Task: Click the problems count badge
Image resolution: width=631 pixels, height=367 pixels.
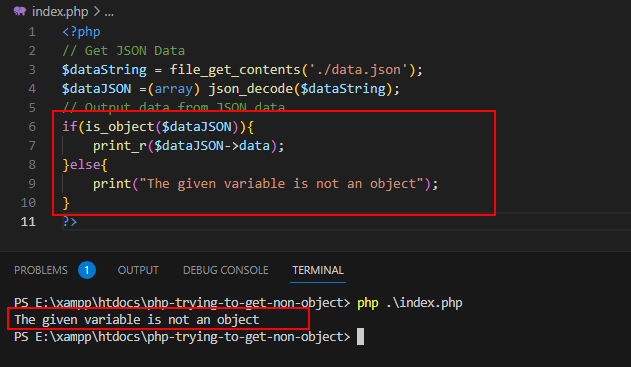Action: pos(87,270)
